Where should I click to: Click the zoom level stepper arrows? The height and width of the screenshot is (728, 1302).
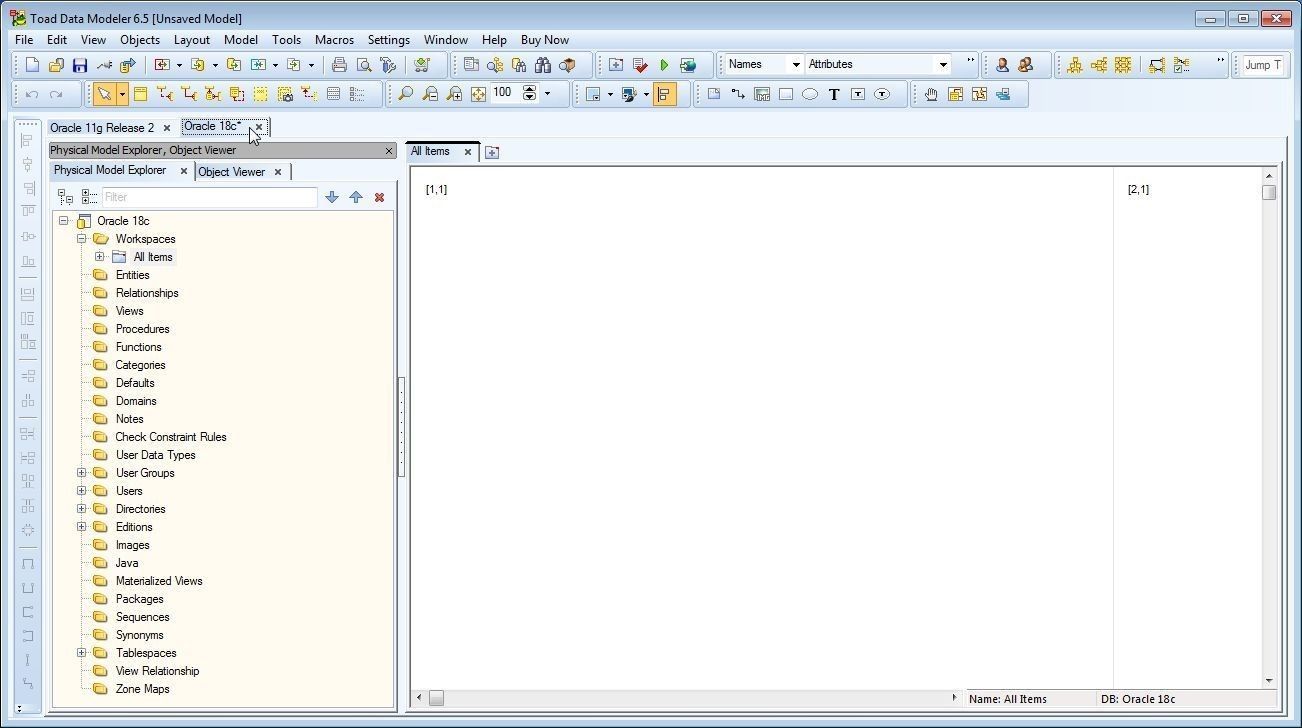pos(529,94)
